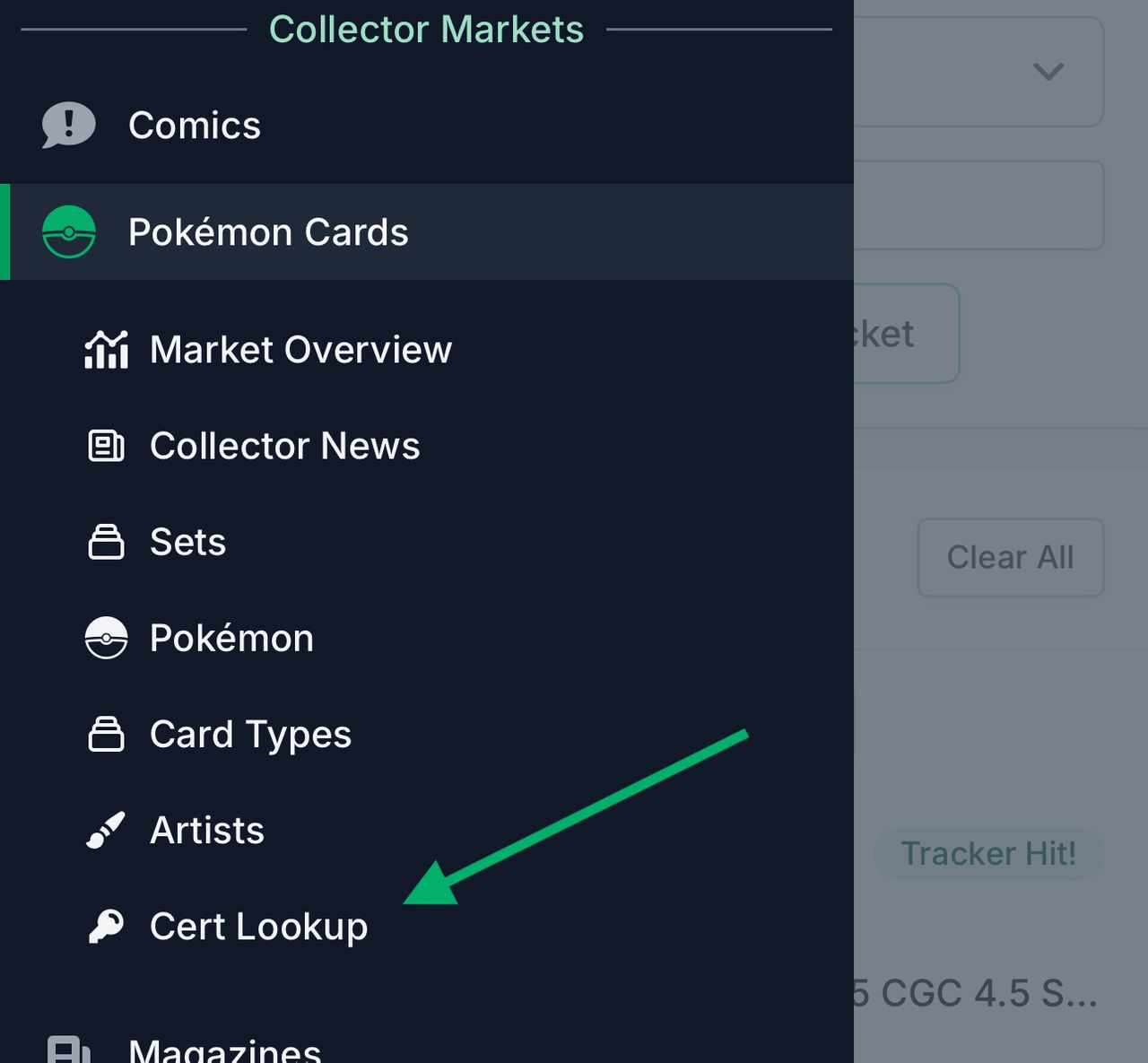The height and width of the screenshot is (1063, 1148).
Task: Click the Market Overview chart icon
Action: [106, 349]
